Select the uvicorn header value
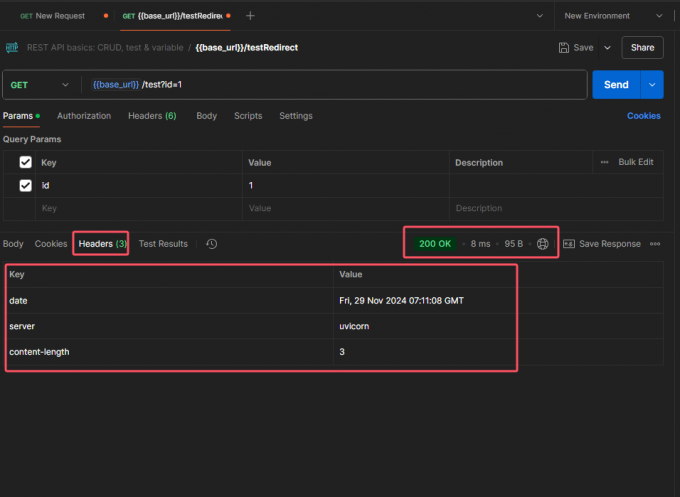680x497 pixels. [354, 326]
